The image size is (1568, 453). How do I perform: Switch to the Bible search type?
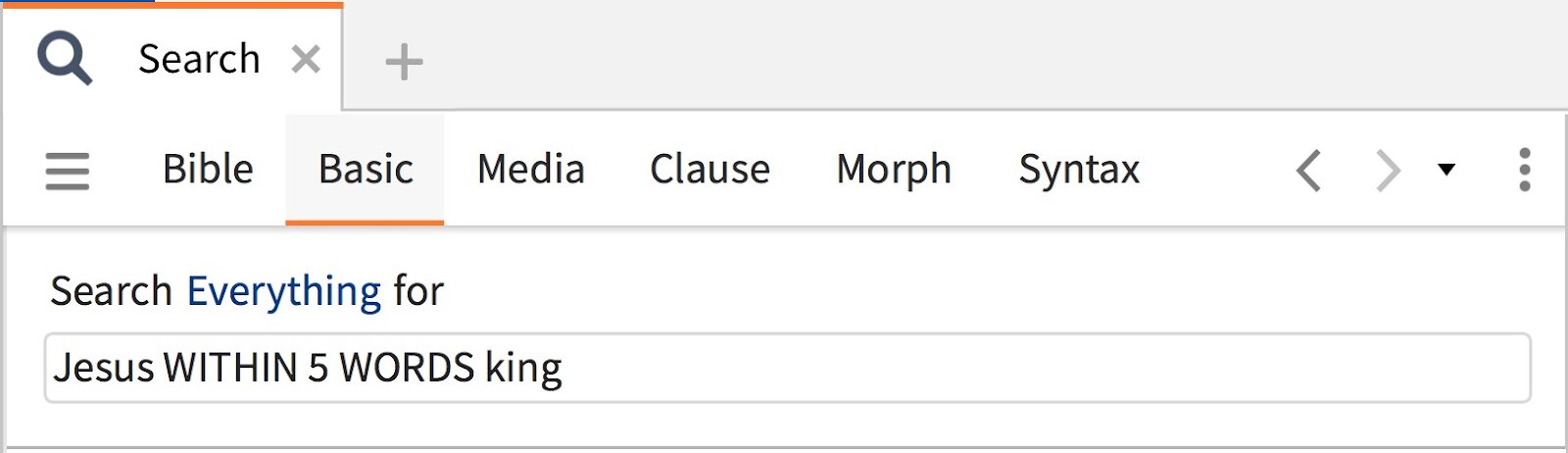coord(208,170)
